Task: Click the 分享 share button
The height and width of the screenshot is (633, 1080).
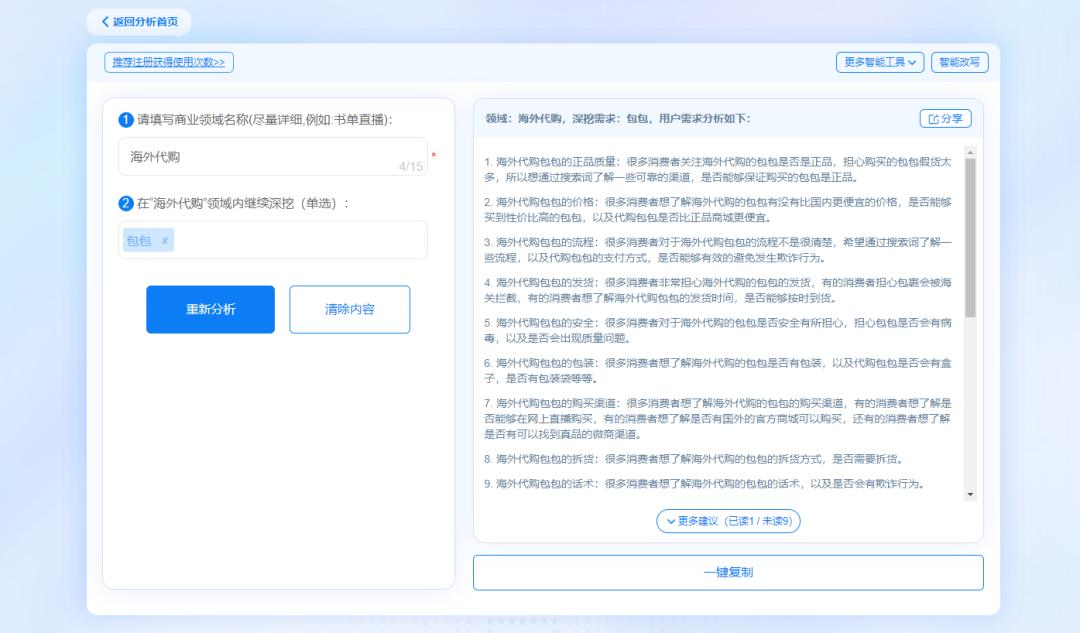Action: [944, 118]
